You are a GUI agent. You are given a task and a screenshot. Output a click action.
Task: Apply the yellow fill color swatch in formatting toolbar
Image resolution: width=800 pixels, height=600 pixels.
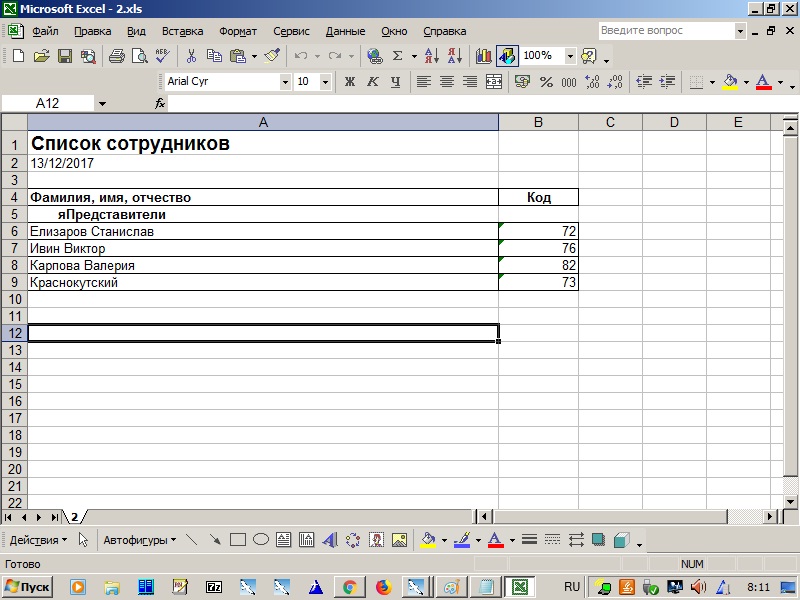pyautogui.click(x=730, y=82)
